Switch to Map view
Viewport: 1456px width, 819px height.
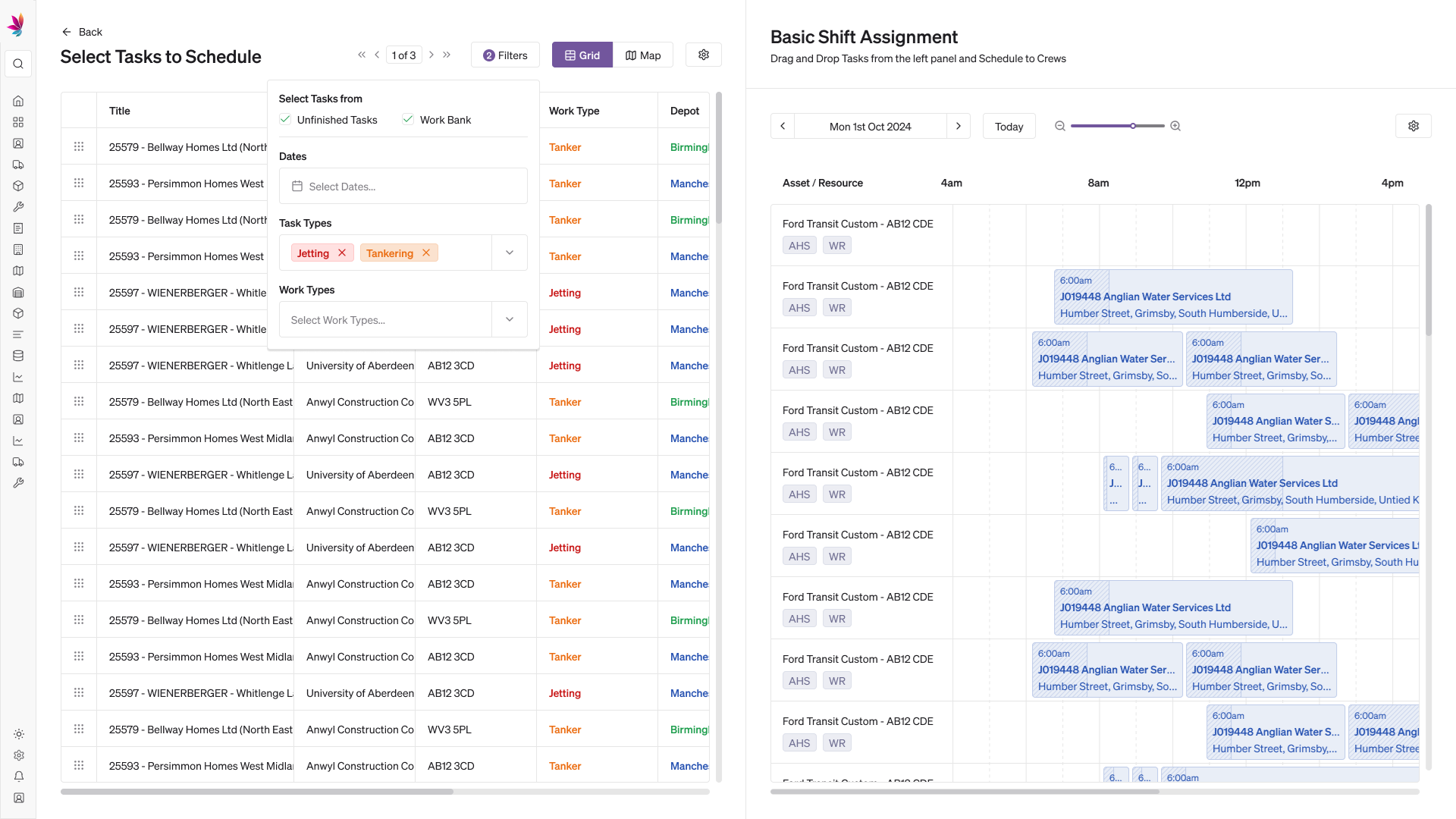[x=643, y=55]
